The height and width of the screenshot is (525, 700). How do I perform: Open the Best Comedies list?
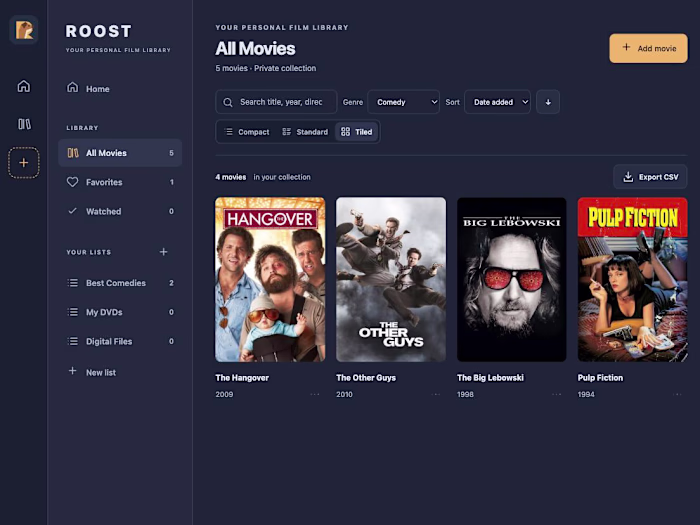pyautogui.click(x=120, y=283)
